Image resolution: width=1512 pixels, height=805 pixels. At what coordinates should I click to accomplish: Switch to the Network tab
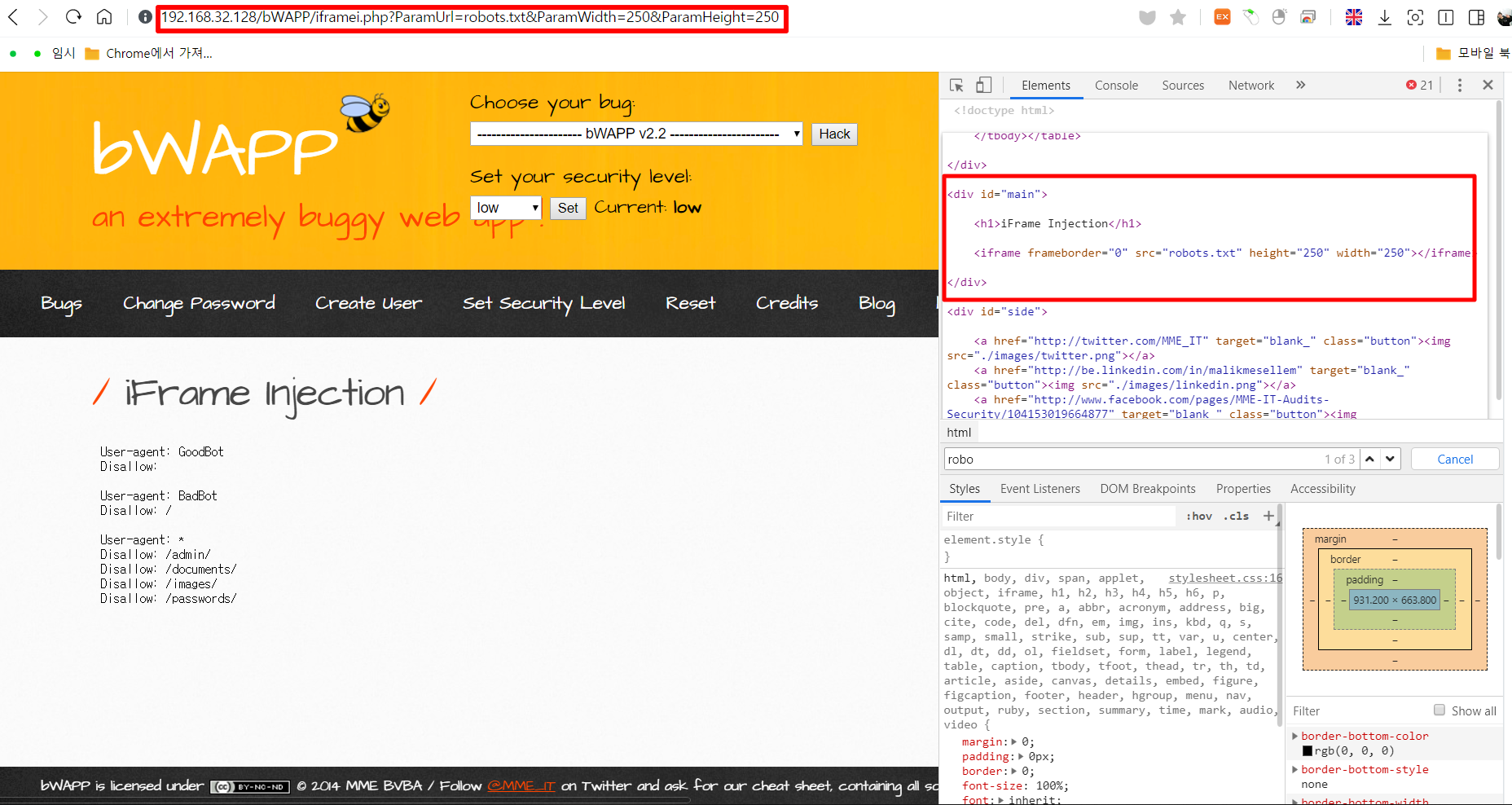pyautogui.click(x=1251, y=85)
